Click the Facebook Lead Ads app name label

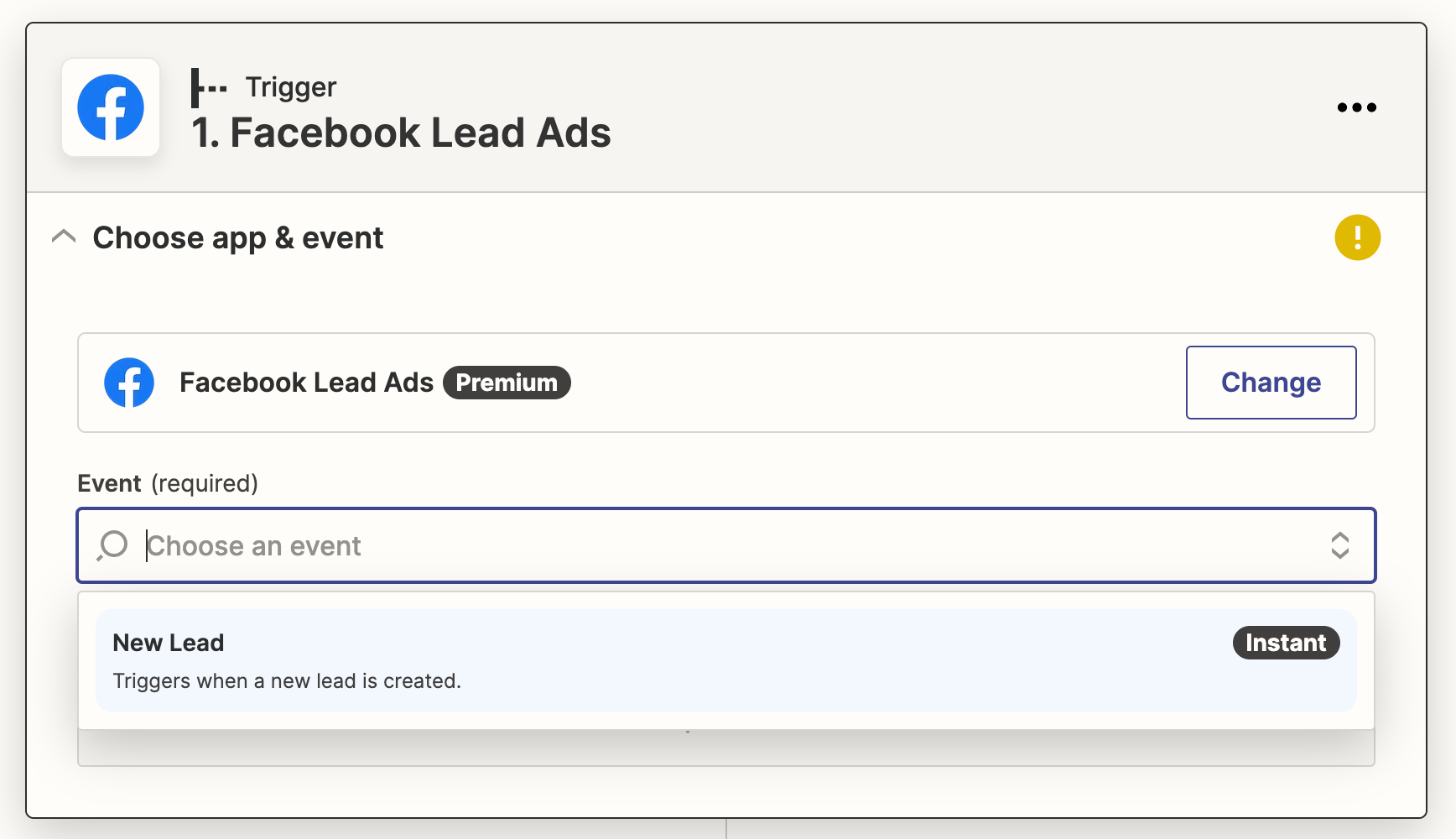click(306, 383)
